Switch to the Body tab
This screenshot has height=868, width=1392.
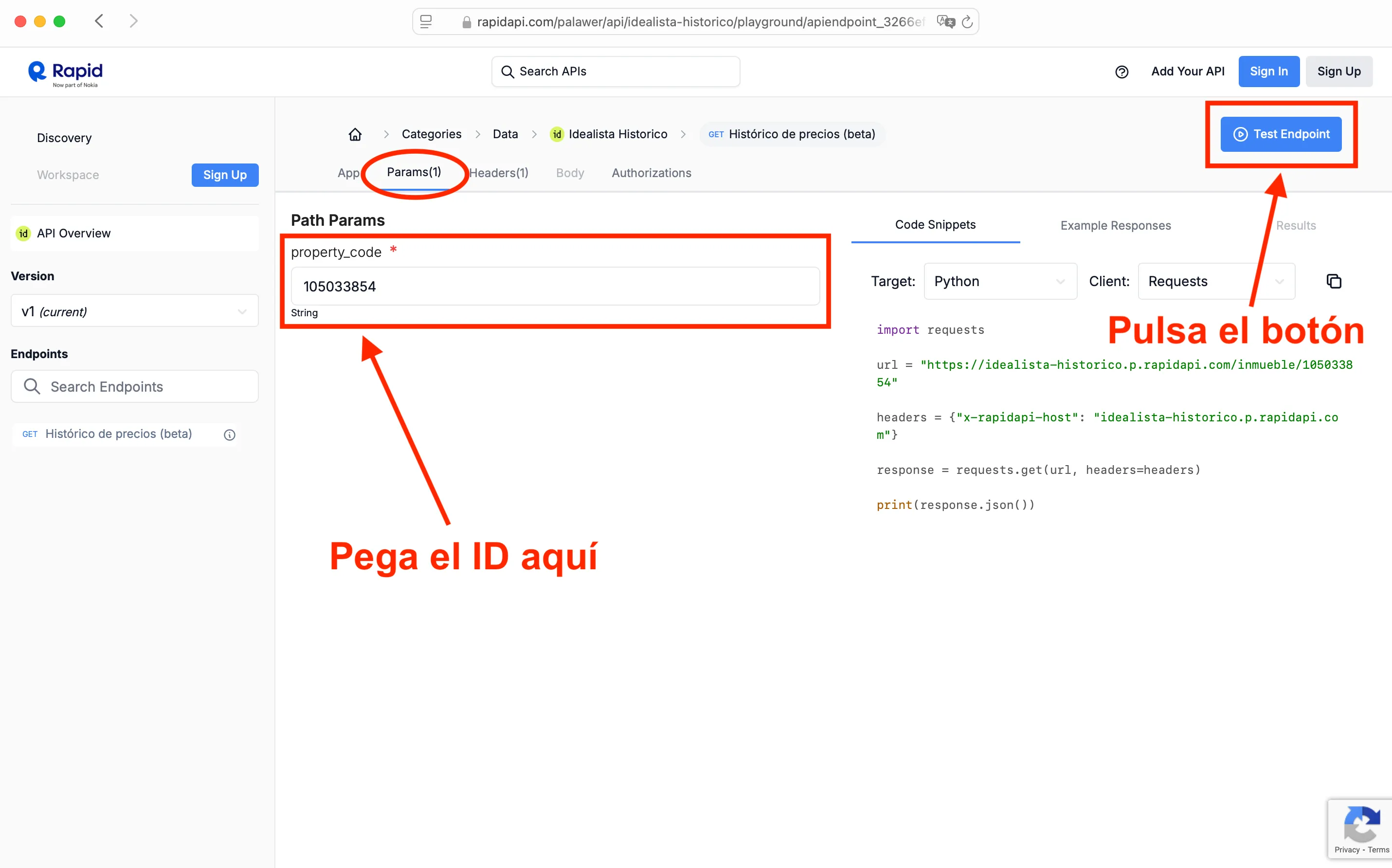(x=570, y=173)
